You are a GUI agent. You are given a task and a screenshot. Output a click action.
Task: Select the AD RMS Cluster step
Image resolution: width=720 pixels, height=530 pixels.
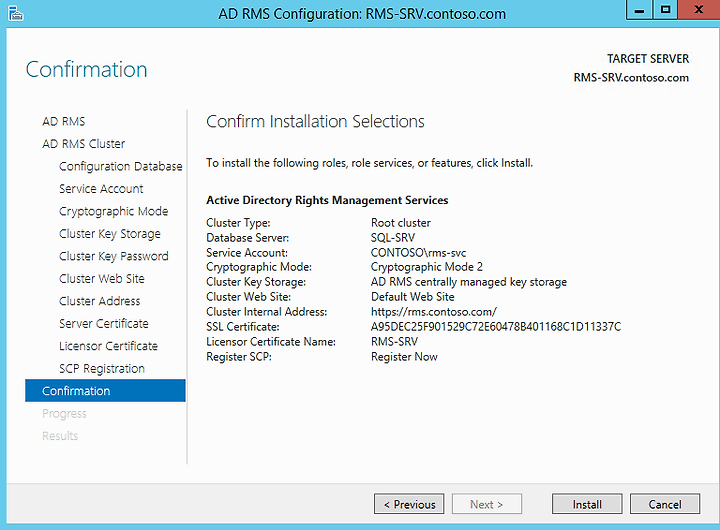[84, 144]
